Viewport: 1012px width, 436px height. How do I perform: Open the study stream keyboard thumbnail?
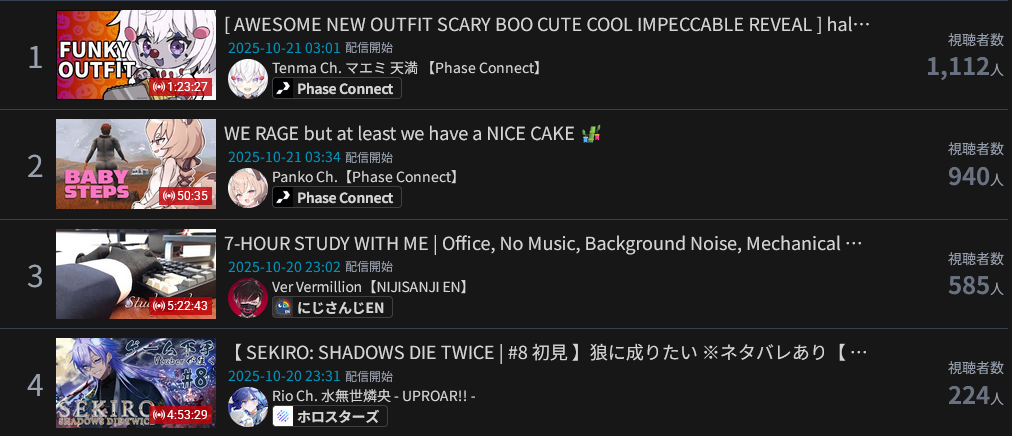tap(136, 273)
